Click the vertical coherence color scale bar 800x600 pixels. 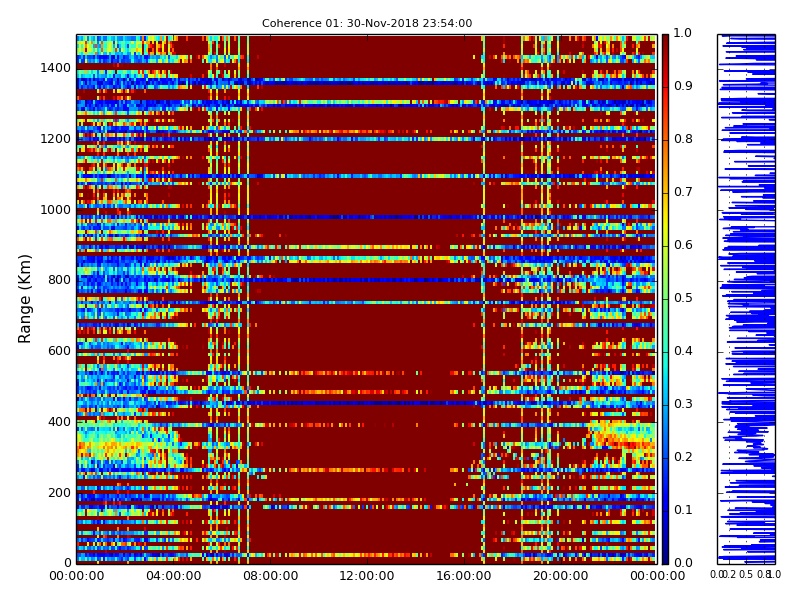665,299
